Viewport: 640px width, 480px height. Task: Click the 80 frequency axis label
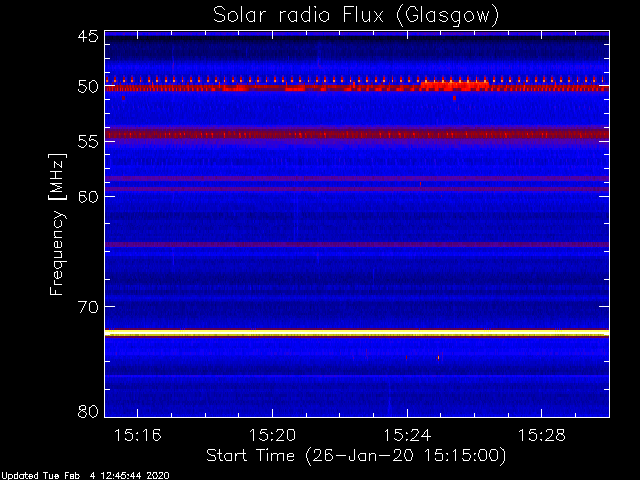88,411
